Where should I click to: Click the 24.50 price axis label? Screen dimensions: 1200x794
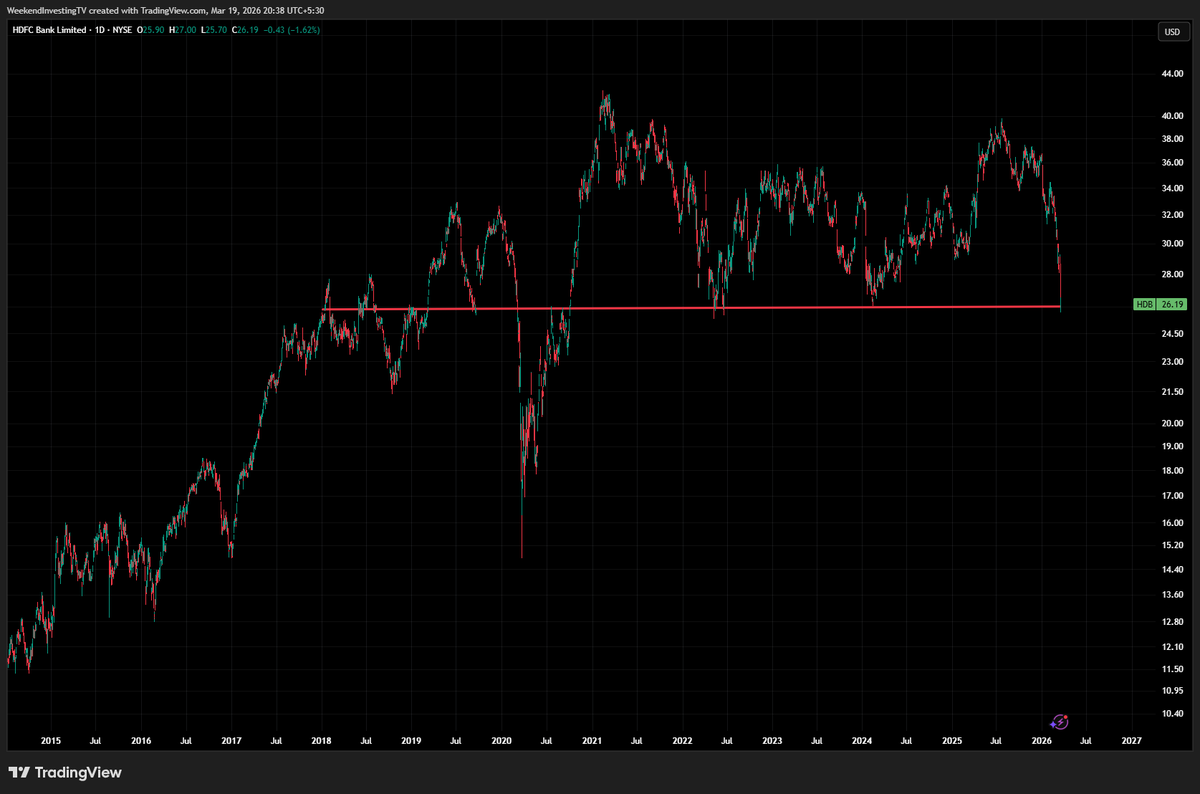pos(1171,334)
